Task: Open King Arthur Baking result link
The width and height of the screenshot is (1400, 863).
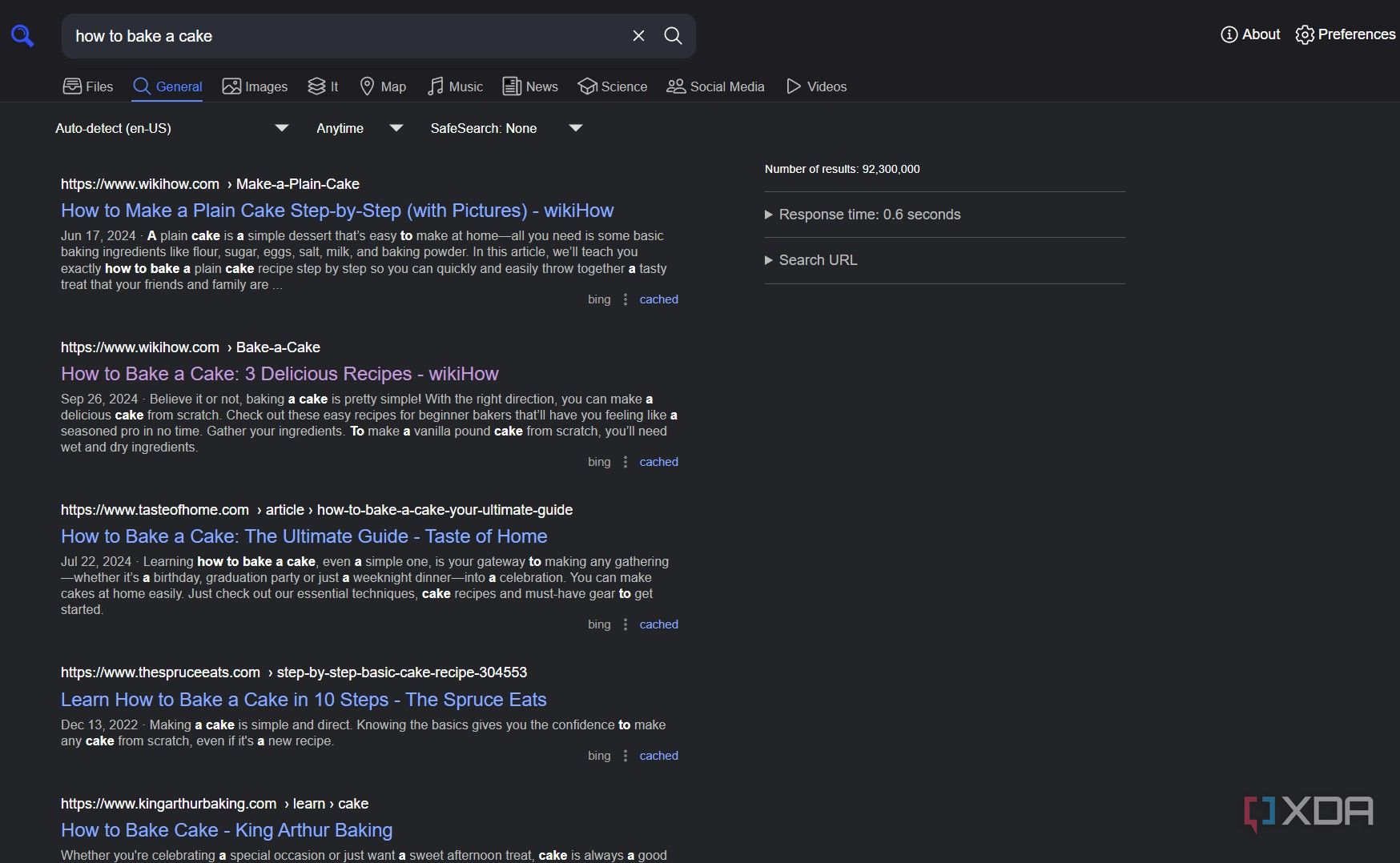Action: pos(227,830)
